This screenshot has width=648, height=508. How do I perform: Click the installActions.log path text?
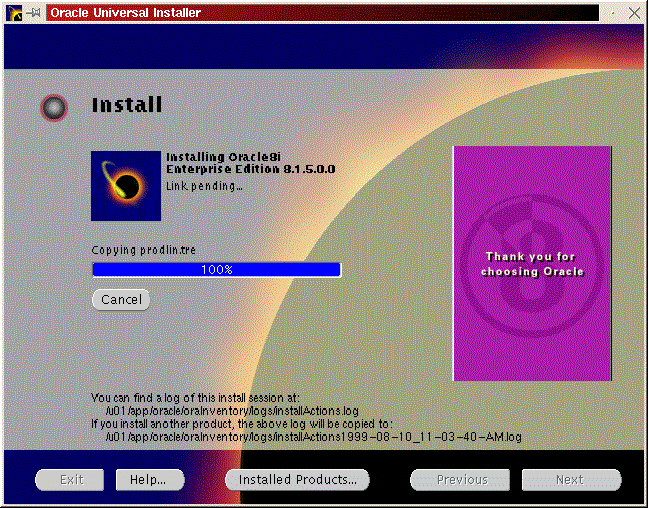232,410
